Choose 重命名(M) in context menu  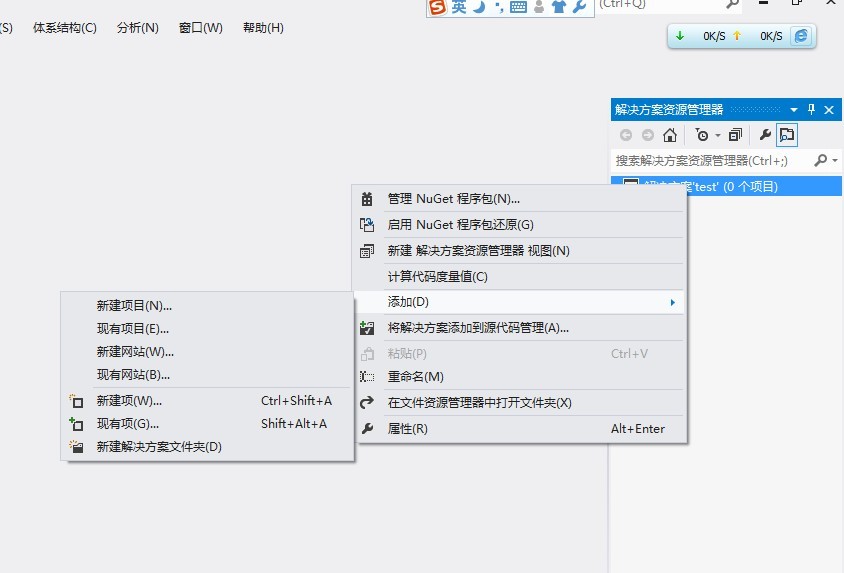click(519, 377)
